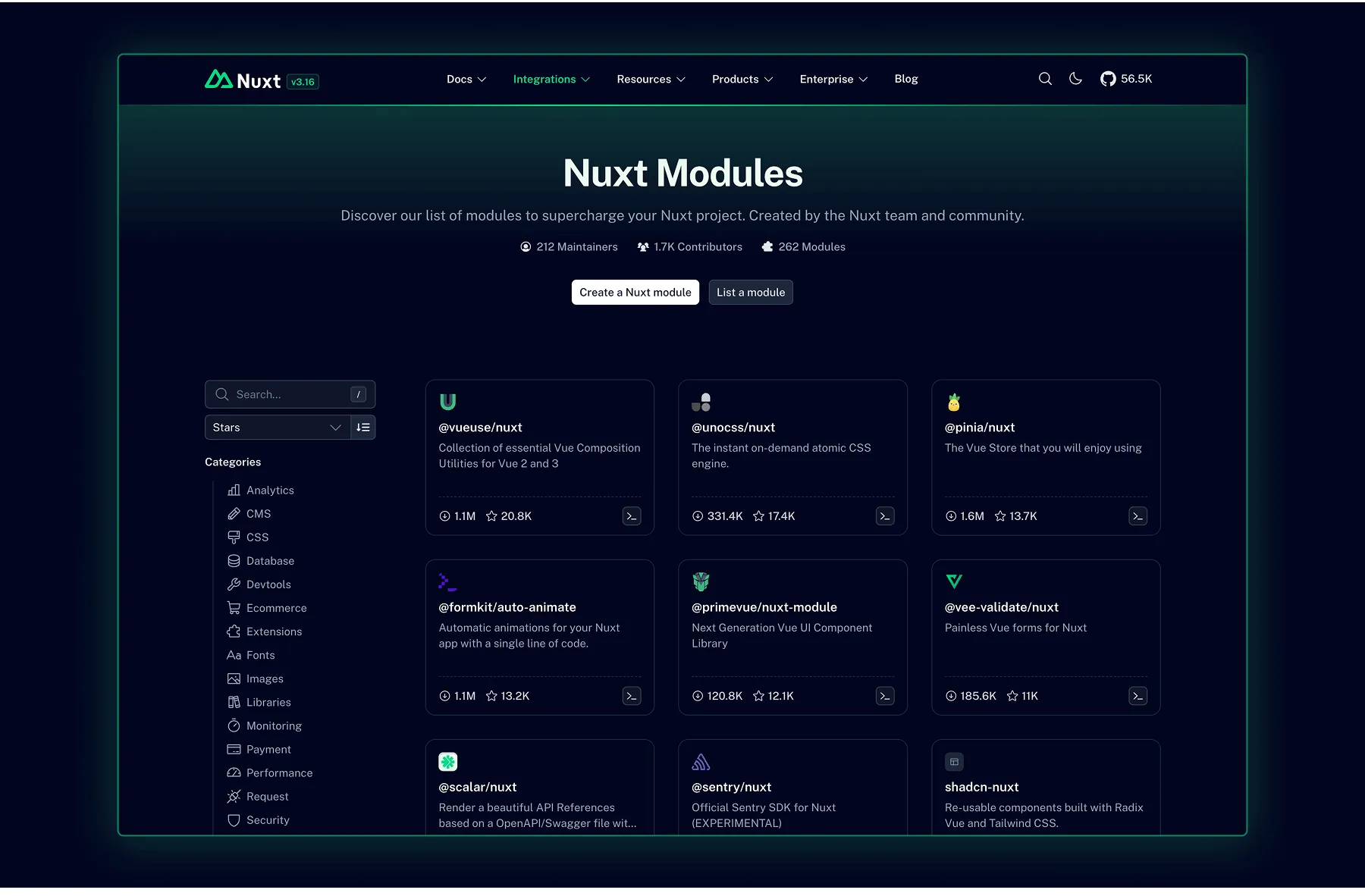The image size is (1365, 896).
Task: Expand the Docs menu
Action: (466, 79)
